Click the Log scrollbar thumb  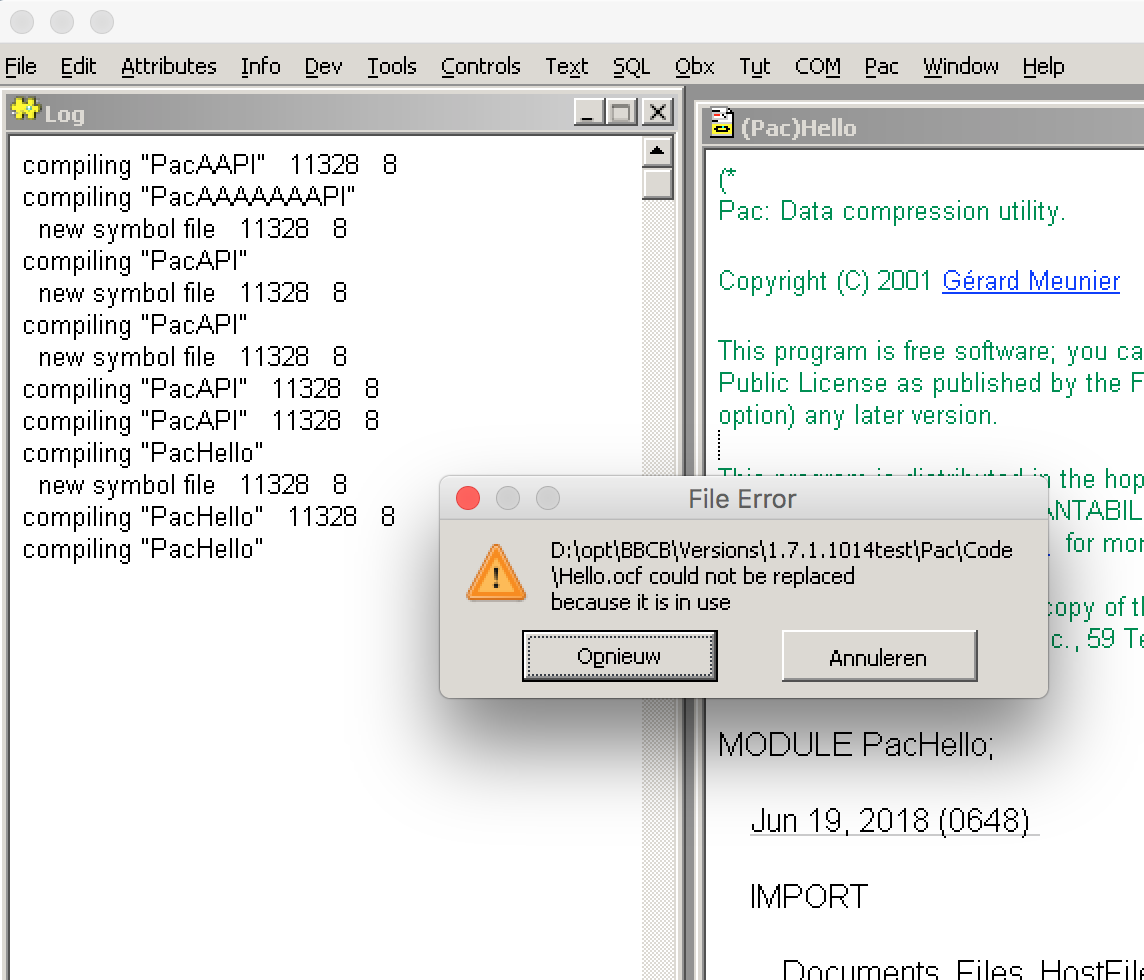[657, 184]
